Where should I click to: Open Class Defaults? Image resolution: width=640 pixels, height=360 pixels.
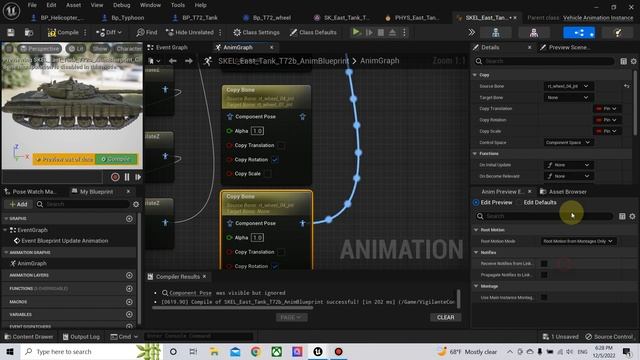click(313, 32)
